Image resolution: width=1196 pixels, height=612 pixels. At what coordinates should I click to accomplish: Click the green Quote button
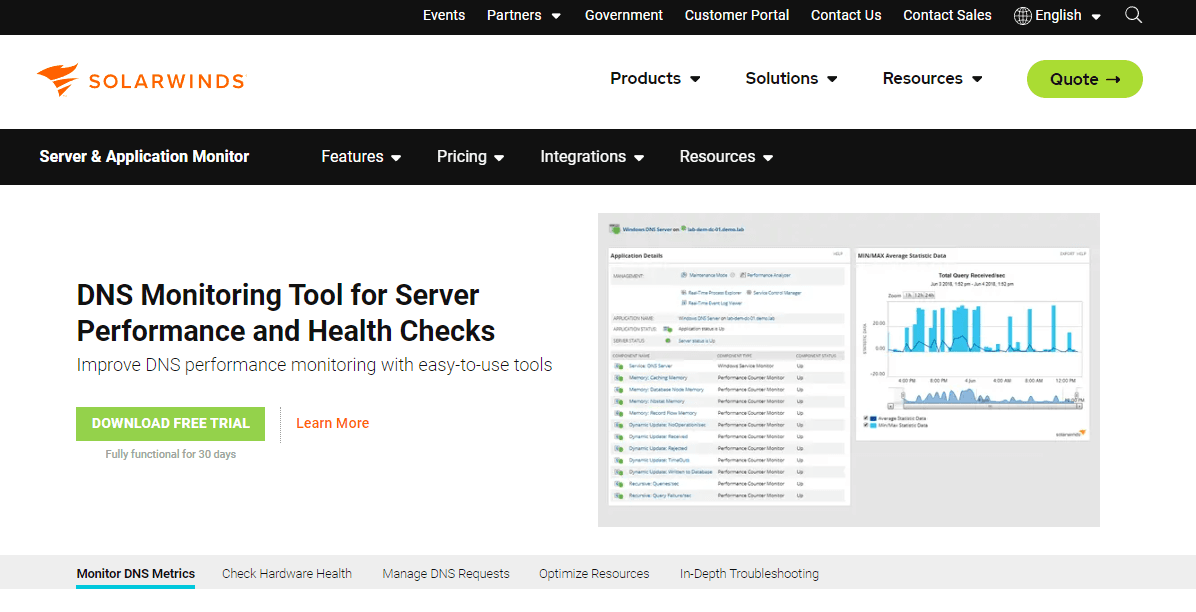click(1085, 79)
